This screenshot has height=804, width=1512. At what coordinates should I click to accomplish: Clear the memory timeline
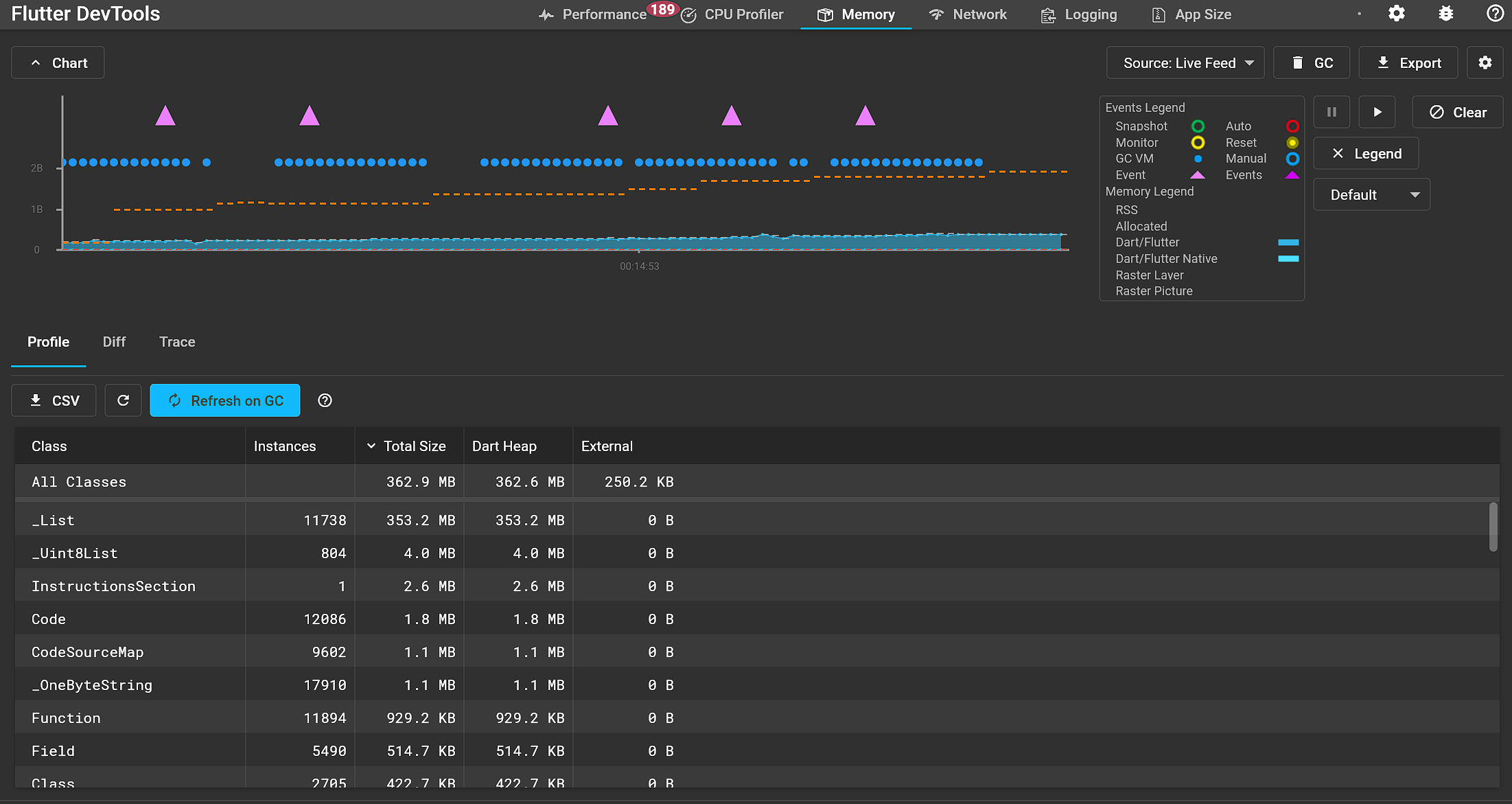pos(1457,112)
